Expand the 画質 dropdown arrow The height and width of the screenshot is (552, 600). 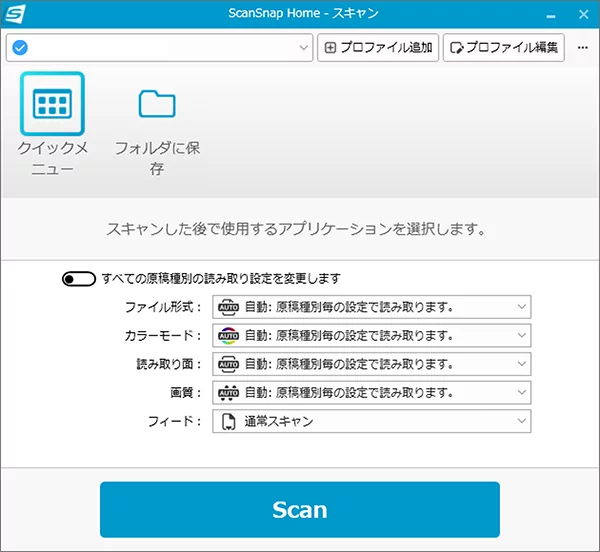[522, 392]
